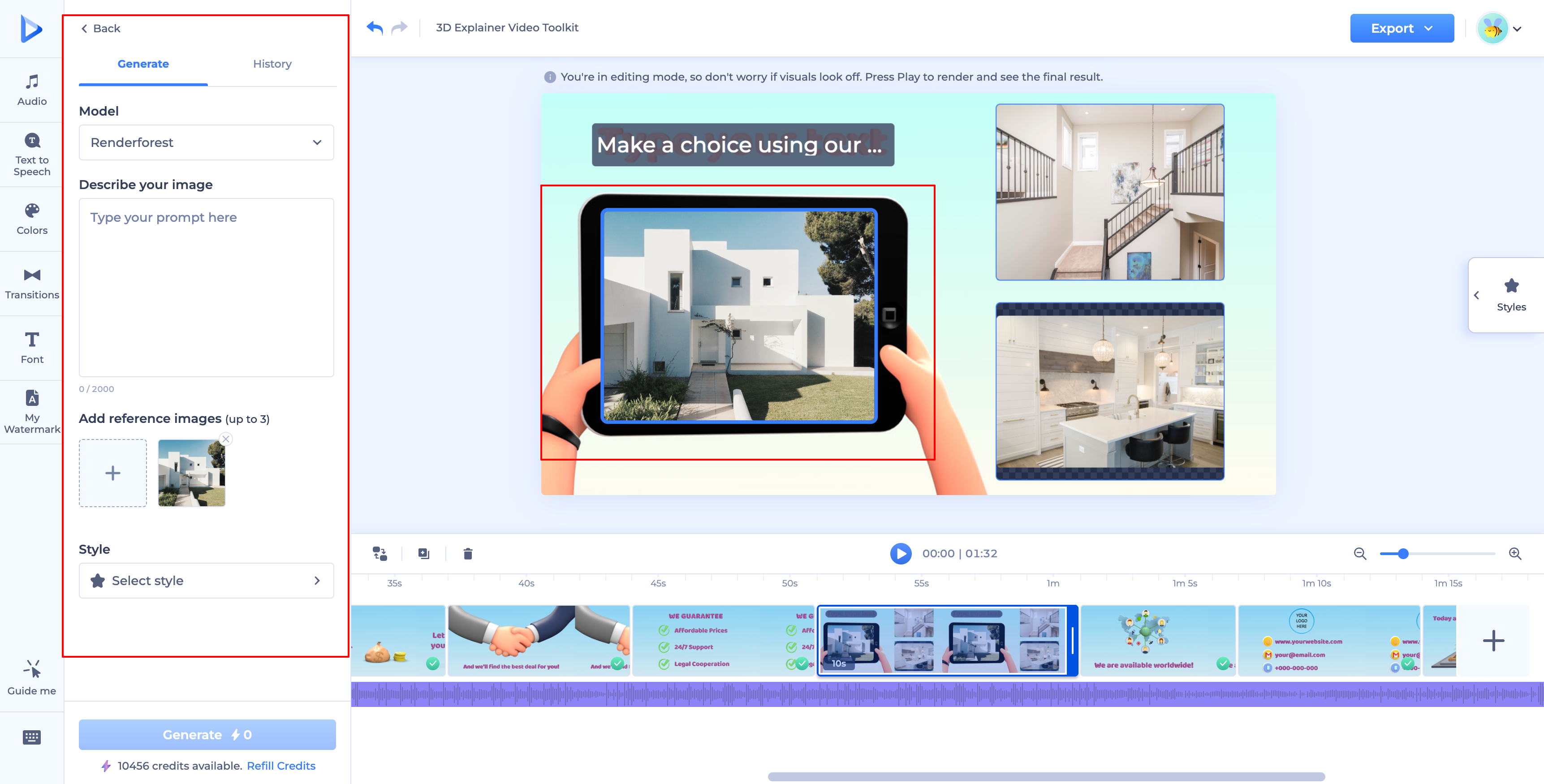
Task: Click the Refill Credits link
Action: (281, 766)
